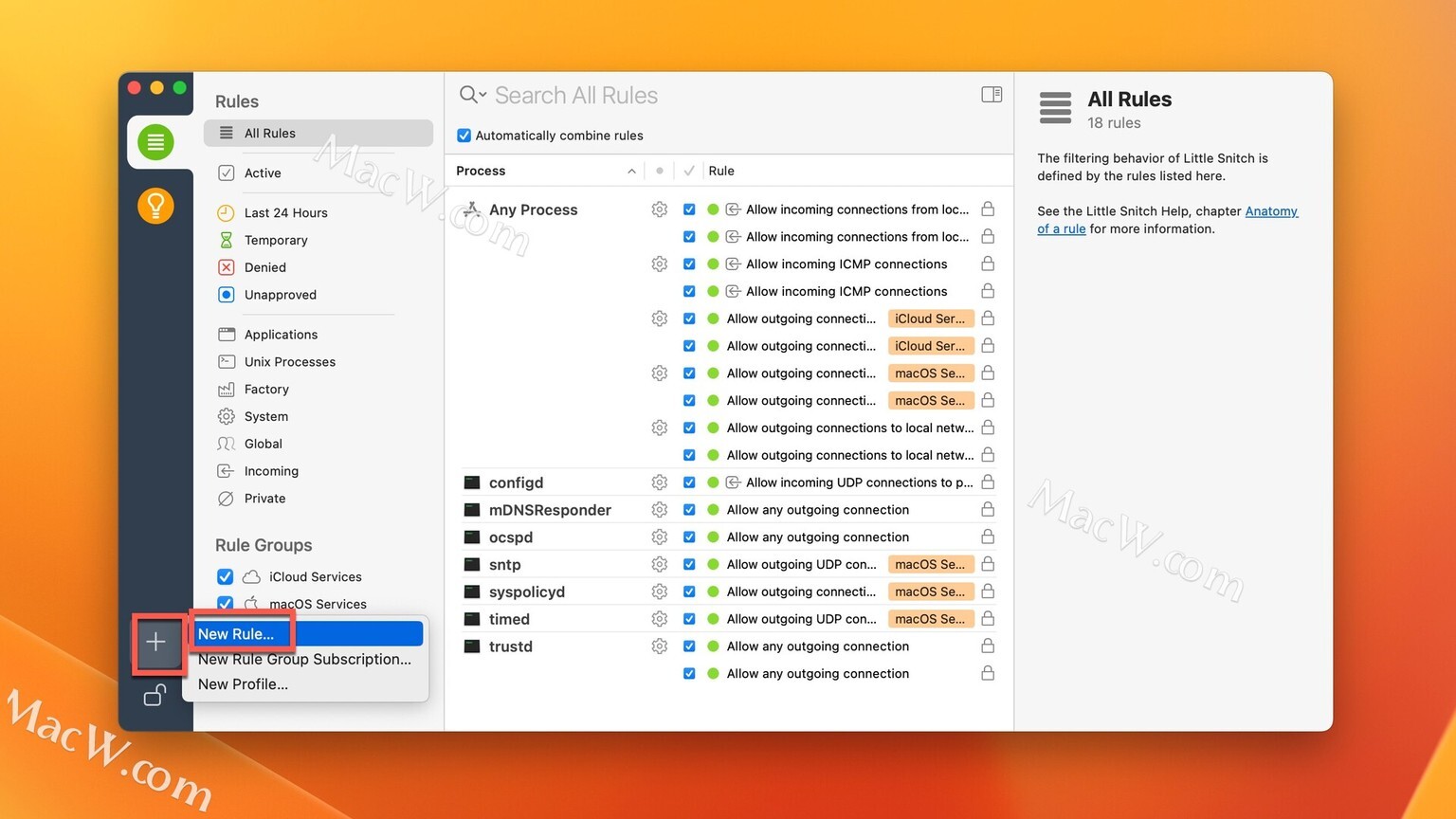Image resolution: width=1456 pixels, height=819 pixels.
Task: Click configd terminal process icon
Action: coord(471,482)
